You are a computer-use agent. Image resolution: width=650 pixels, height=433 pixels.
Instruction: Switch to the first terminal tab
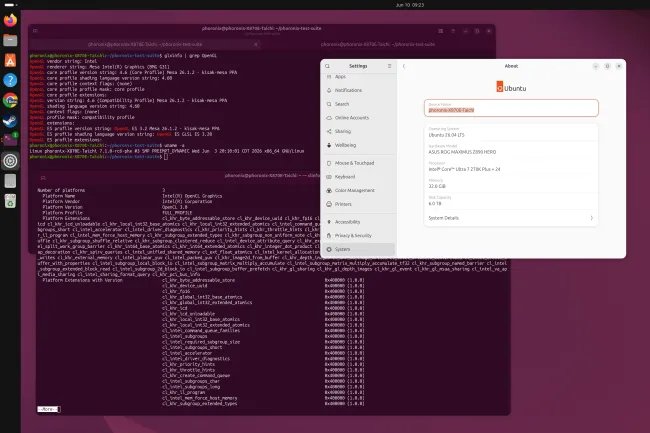pyautogui.click(x=145, y=44)
